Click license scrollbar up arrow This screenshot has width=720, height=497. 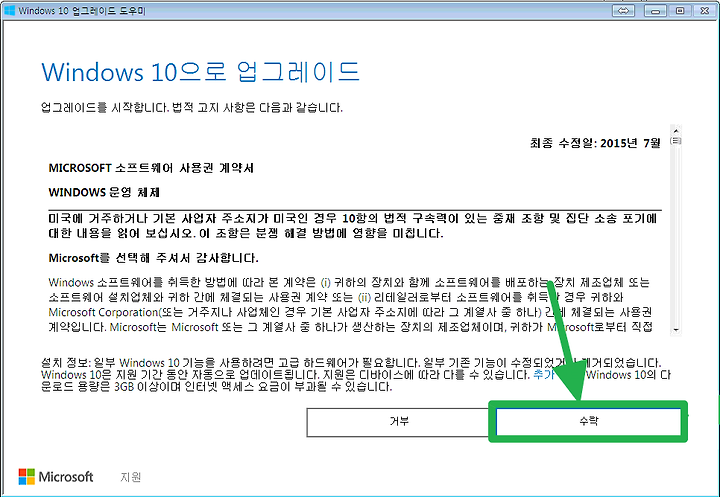(675, 130)
